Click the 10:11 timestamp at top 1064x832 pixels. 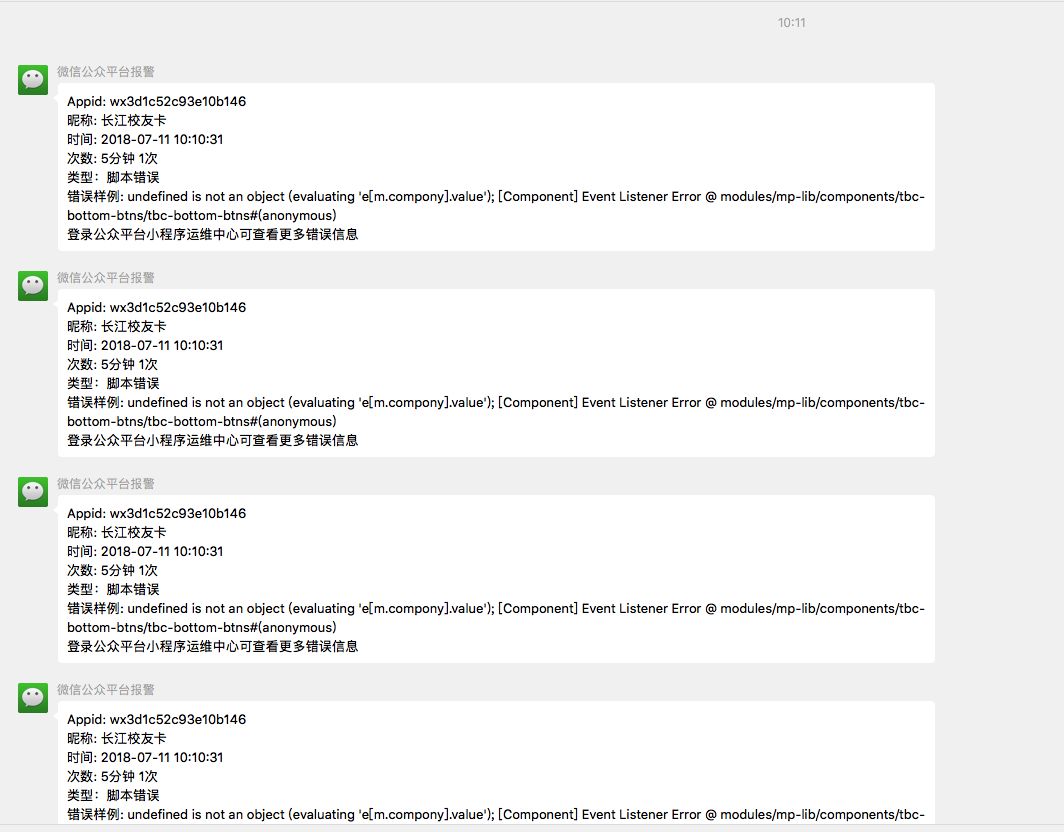pyautogui.click(x=791, y=22)
